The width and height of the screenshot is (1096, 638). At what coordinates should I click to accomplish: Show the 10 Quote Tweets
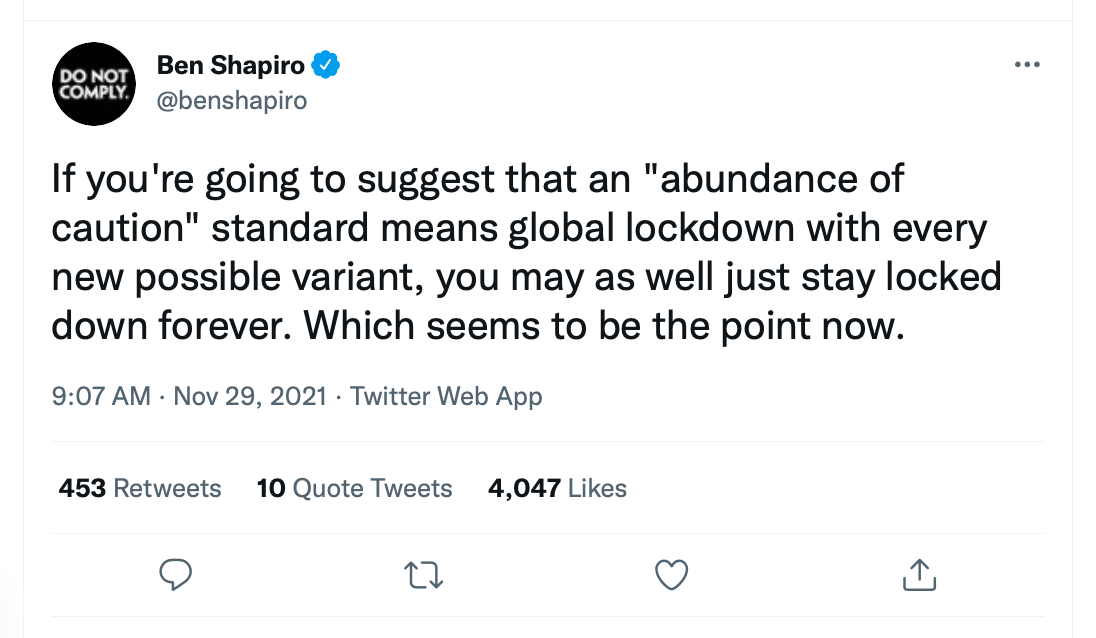click(x=355, y=488)
